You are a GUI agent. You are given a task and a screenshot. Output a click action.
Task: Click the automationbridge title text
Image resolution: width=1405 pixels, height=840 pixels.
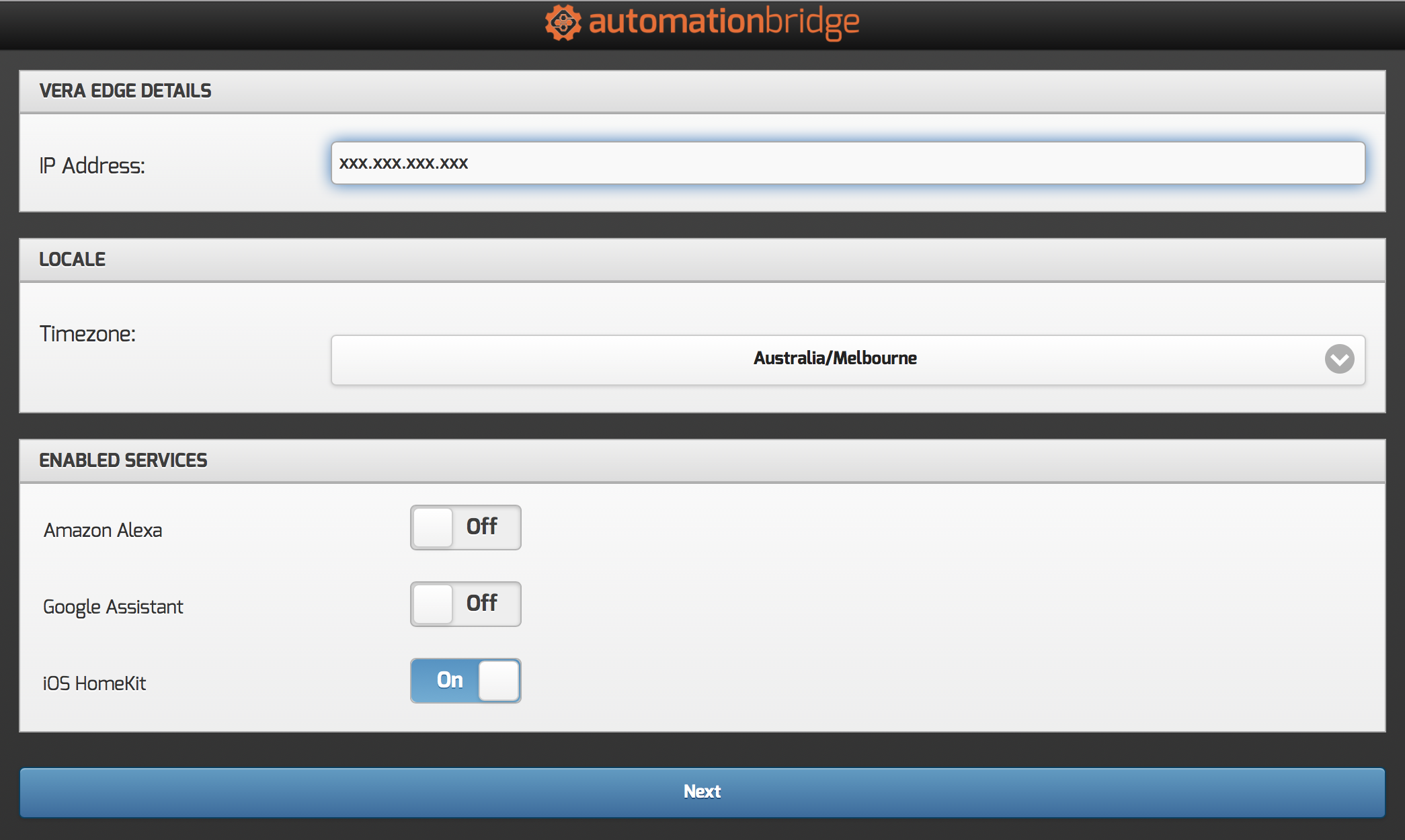(723, 22)
